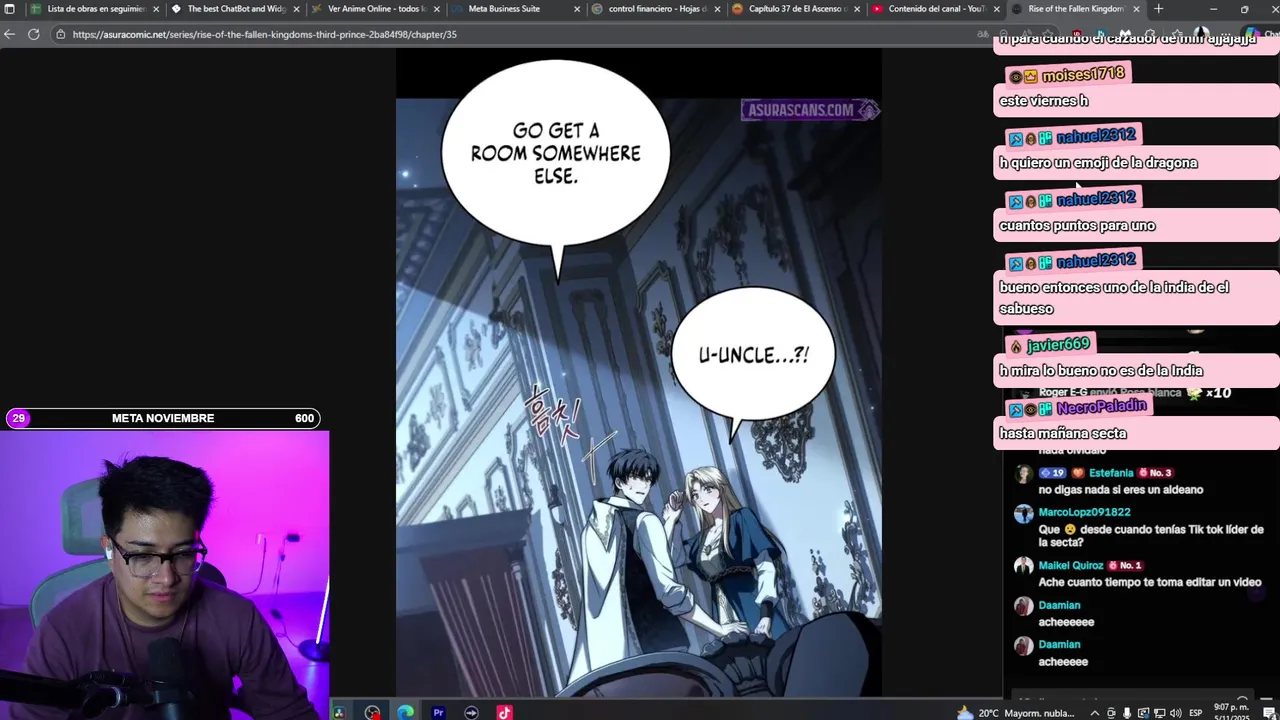Open the network icon in system tray
The height and width of the screenshot is (720, 1280).
point(1160,713)
